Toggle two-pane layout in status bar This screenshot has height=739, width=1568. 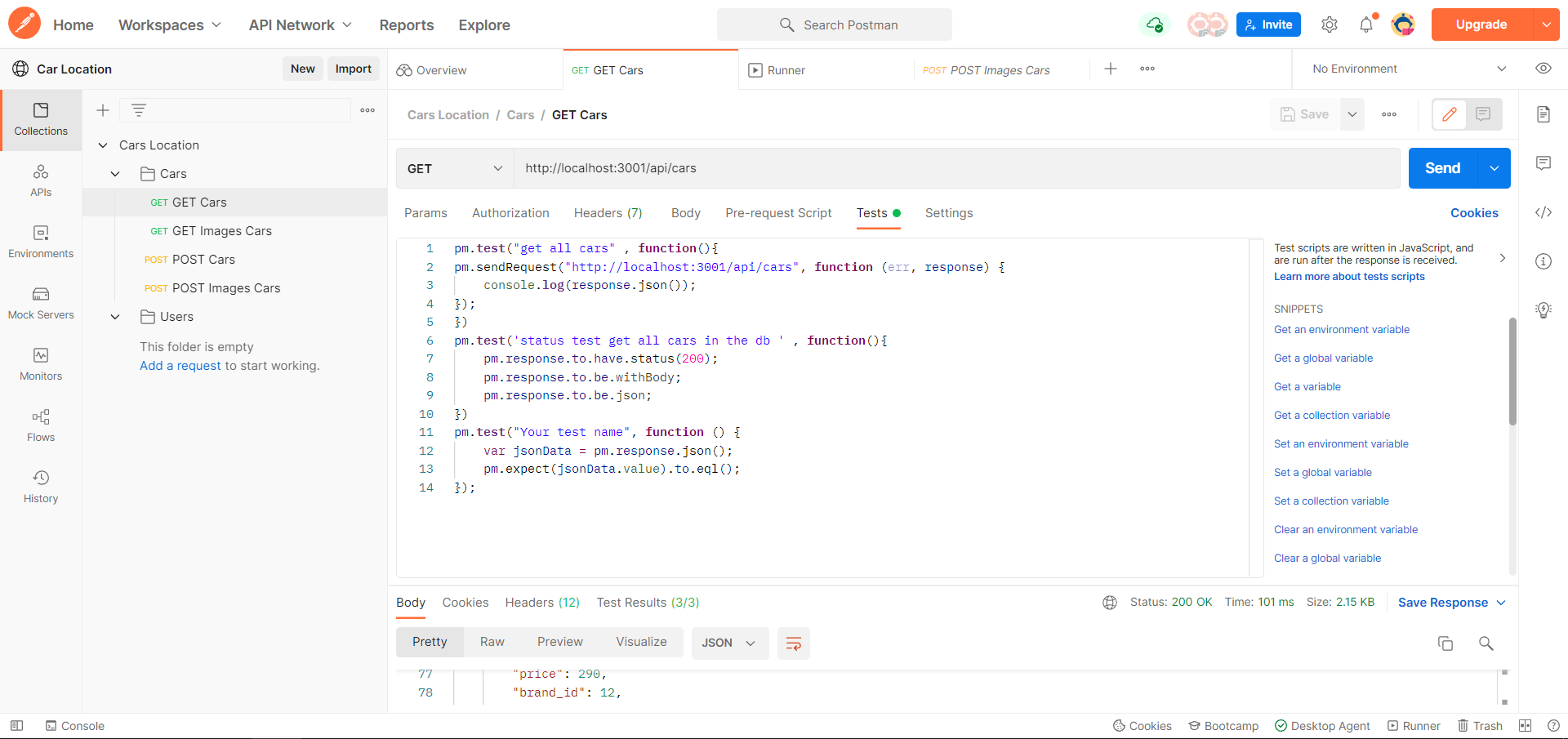(x=1525, y=726)
